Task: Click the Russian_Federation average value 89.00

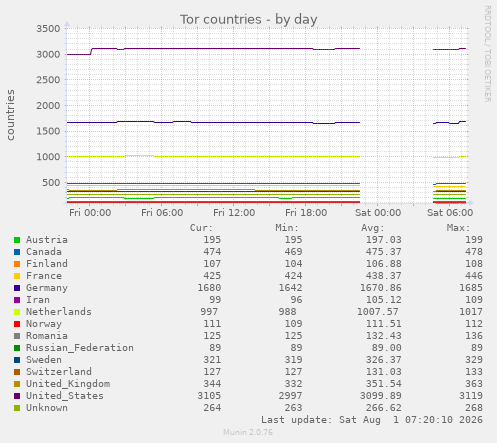Action: 387,348
